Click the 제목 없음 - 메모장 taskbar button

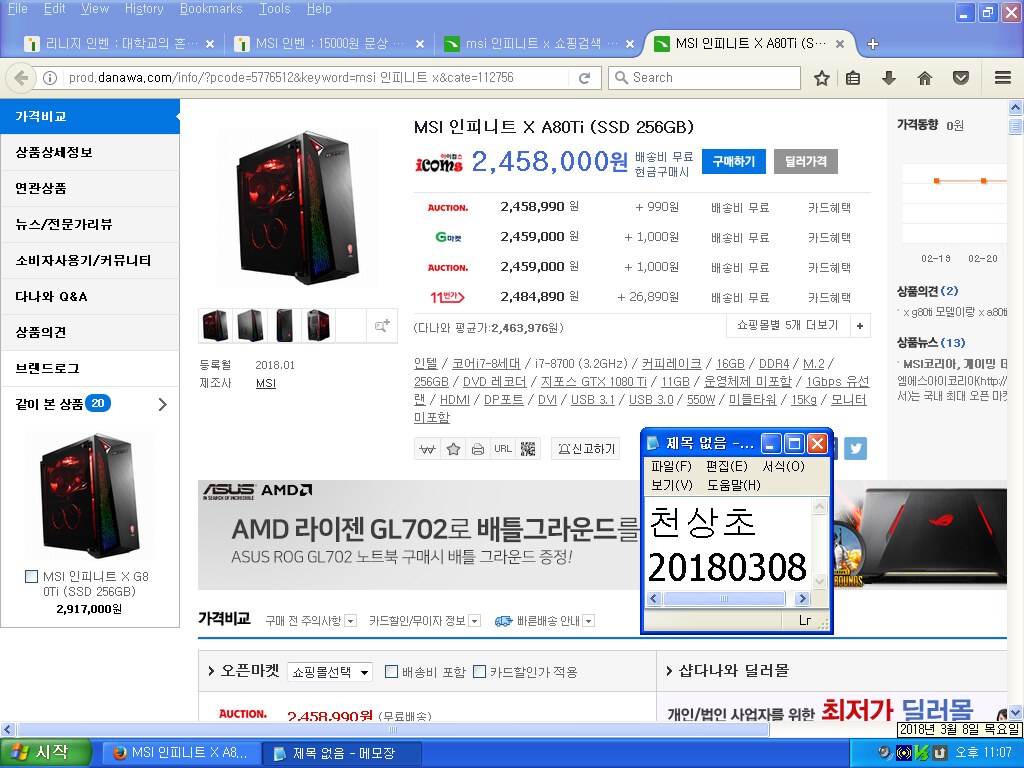coord(341,753)
